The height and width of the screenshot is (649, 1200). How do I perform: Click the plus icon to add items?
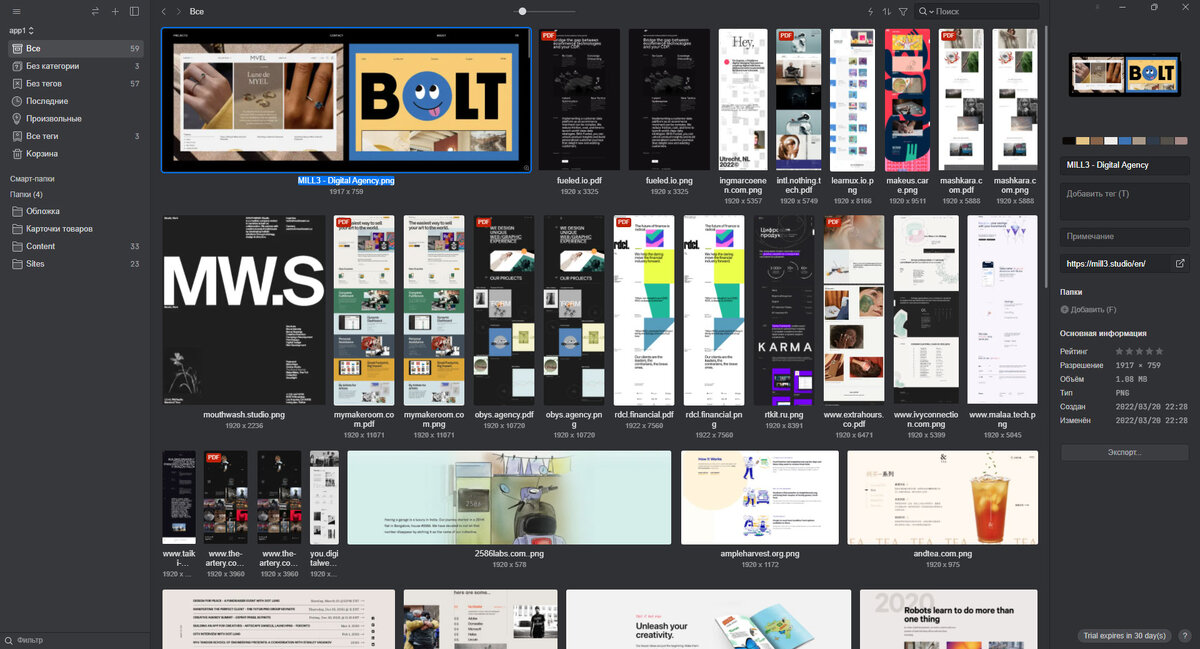click(115, 11)
